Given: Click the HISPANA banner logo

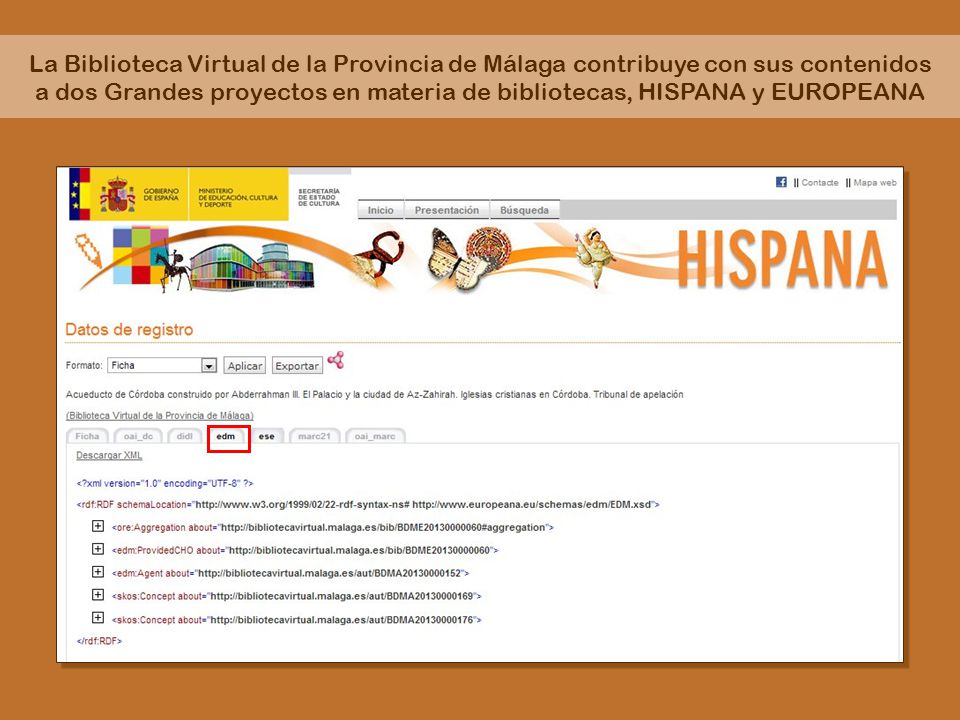Looking at the screenshot, I should click(782, 259).
